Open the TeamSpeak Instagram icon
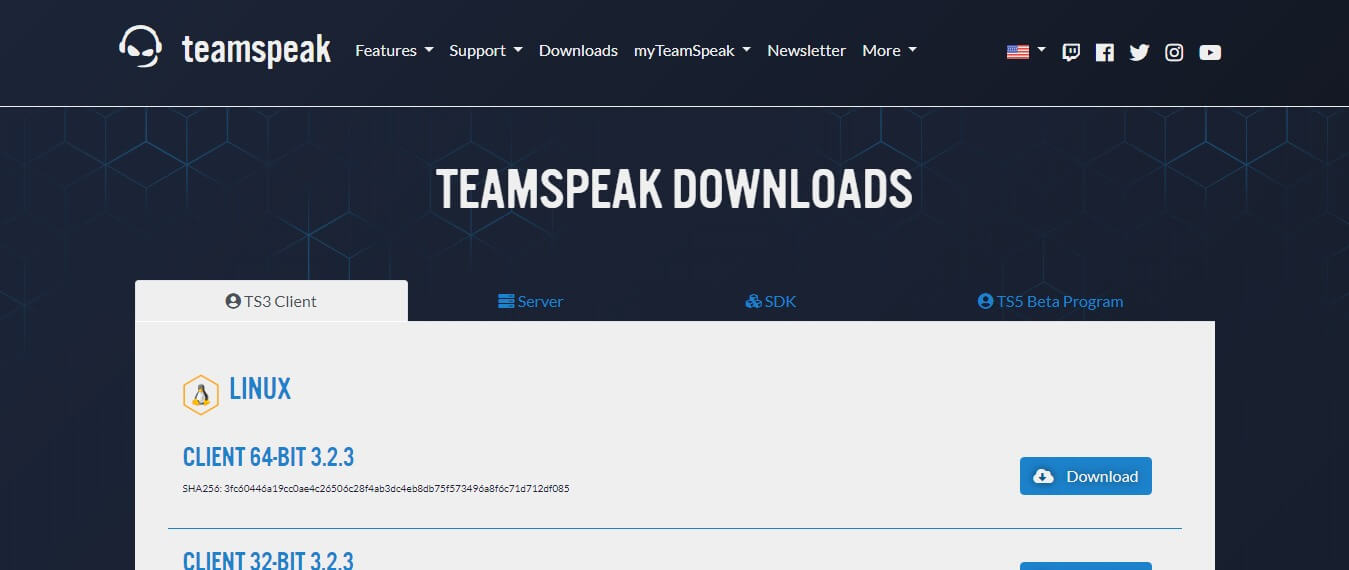The width and height of the screenshot is (1349, 570). point(1174,52)
